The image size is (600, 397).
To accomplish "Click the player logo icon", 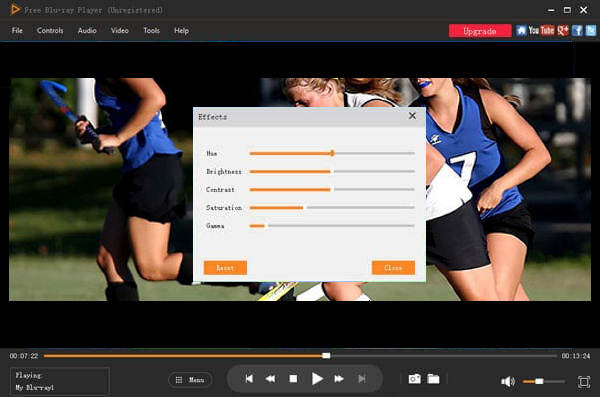I will click(15, 9).
